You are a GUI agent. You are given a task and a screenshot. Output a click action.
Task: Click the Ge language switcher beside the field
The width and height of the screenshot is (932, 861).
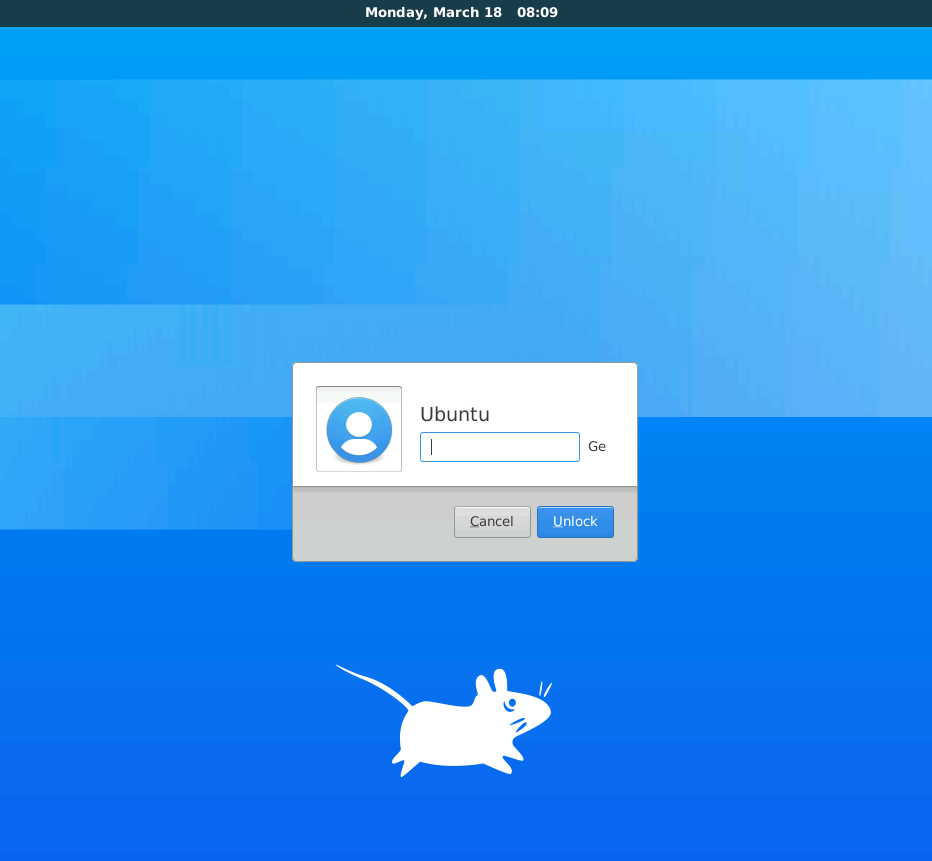click(597, 446)
